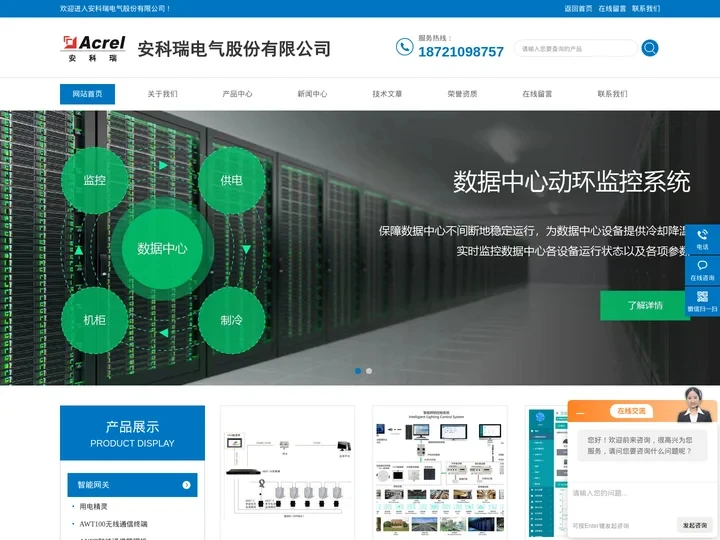Click the arrow icon on 智能网关
Image resolution: width=720 pixels, height=540 pixels.
(x=186, y=485)
